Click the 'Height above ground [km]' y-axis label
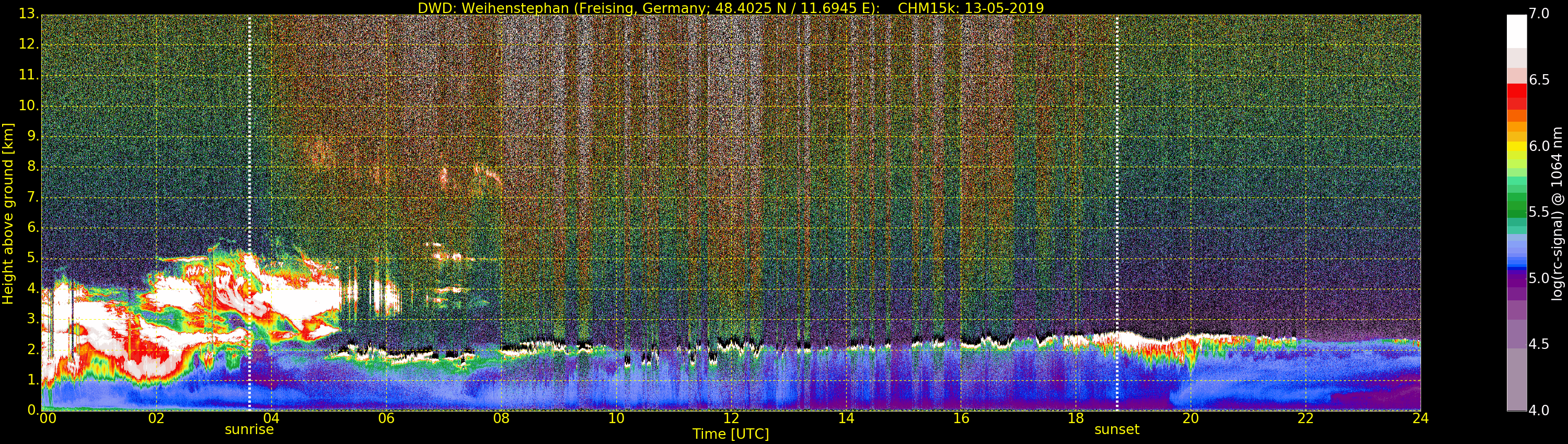This screenshot has width=1568, height=444. [8, 214]
